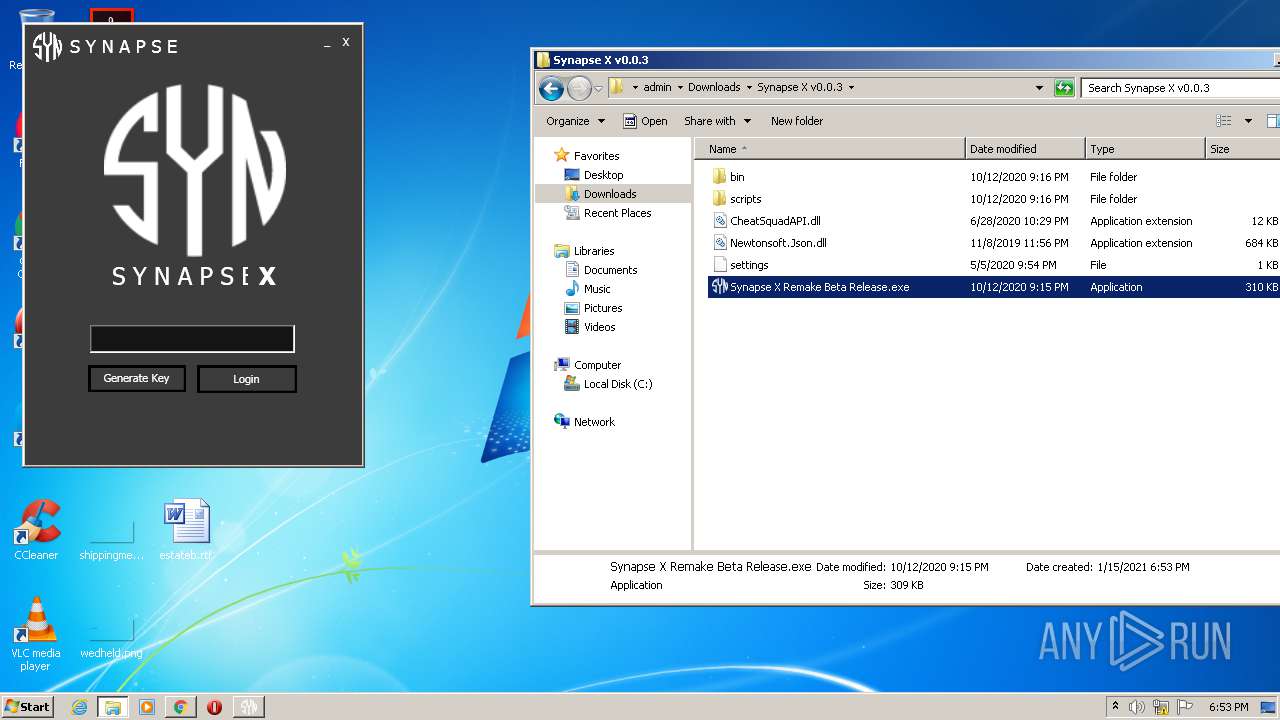Click the Login button in Synapse

tap(247, 379)
